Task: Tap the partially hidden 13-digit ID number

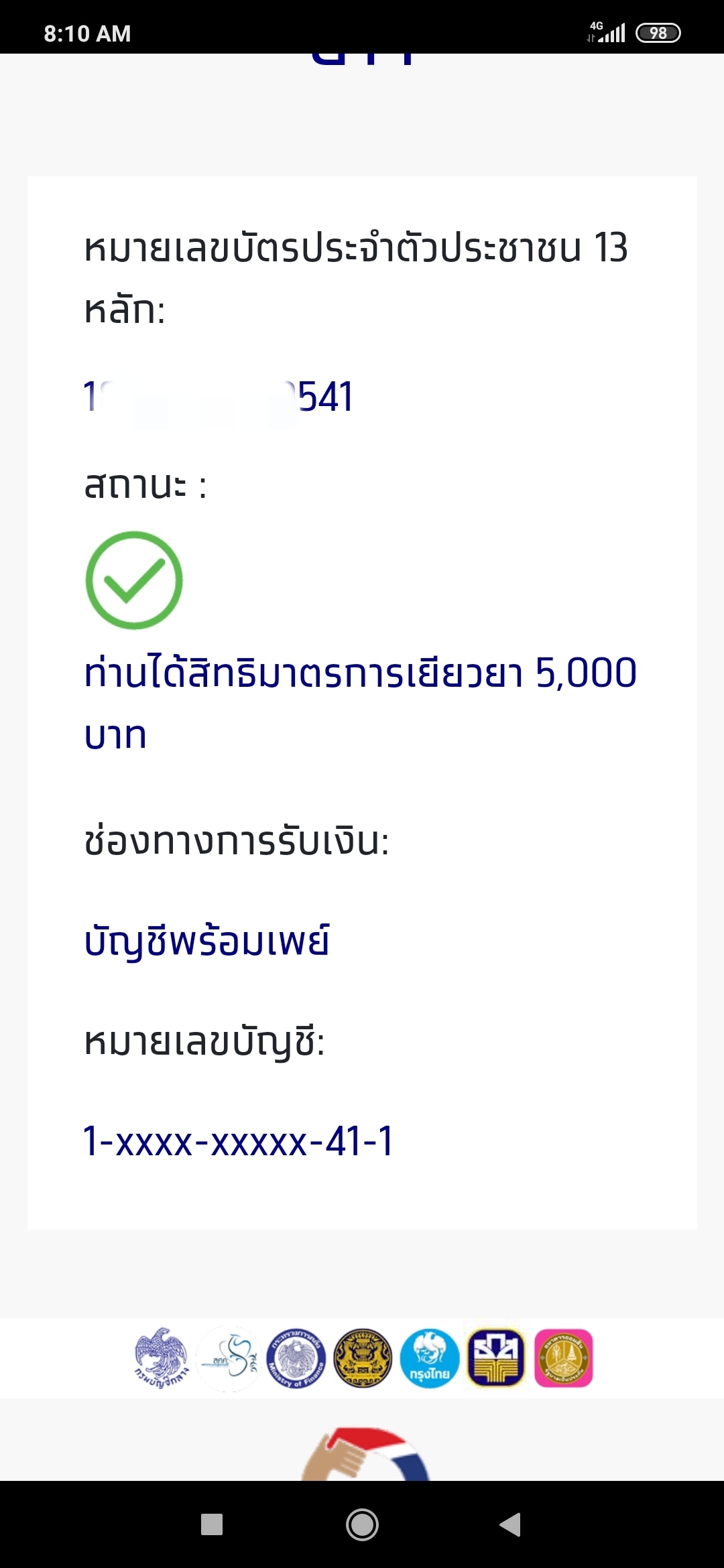Action: 218,397
